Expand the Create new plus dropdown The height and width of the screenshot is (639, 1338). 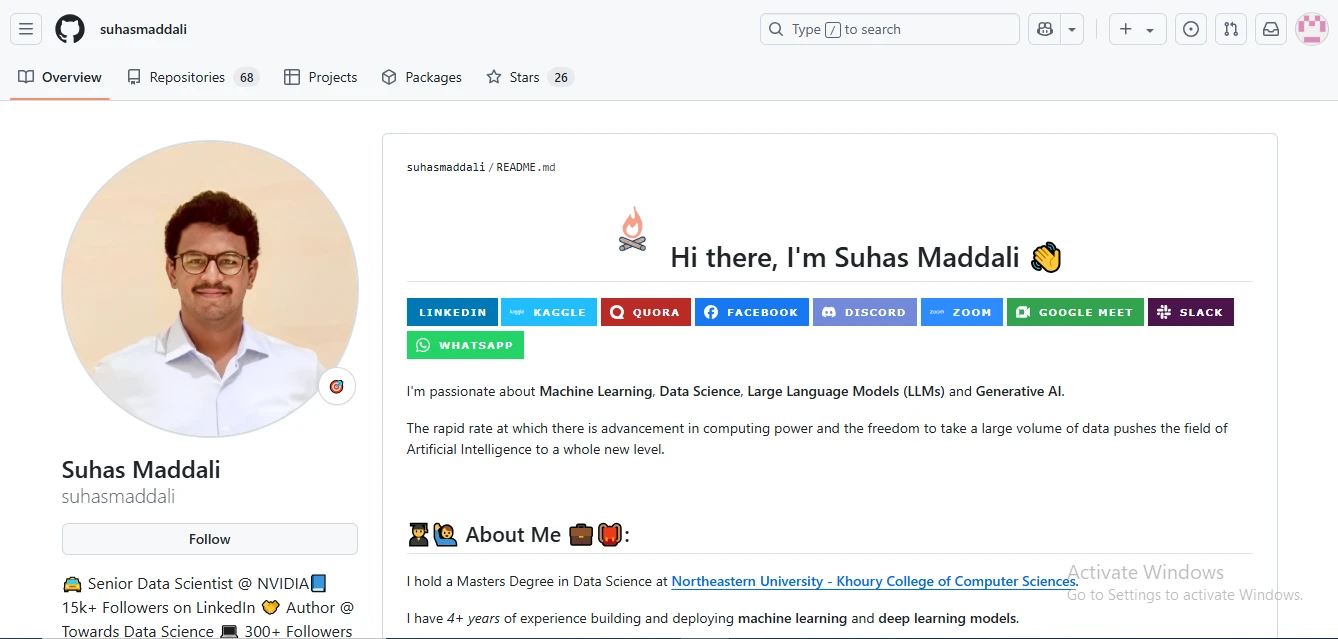[x=1137, y=29]
